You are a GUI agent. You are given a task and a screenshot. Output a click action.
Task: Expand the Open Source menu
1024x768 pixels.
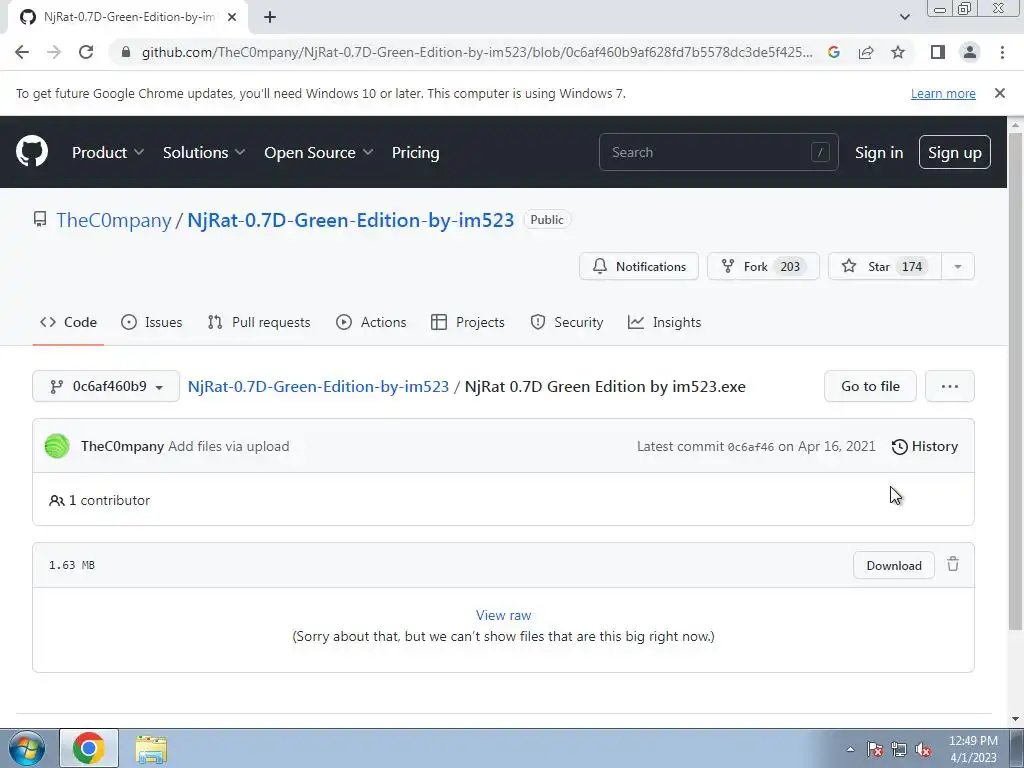(319, 152)
